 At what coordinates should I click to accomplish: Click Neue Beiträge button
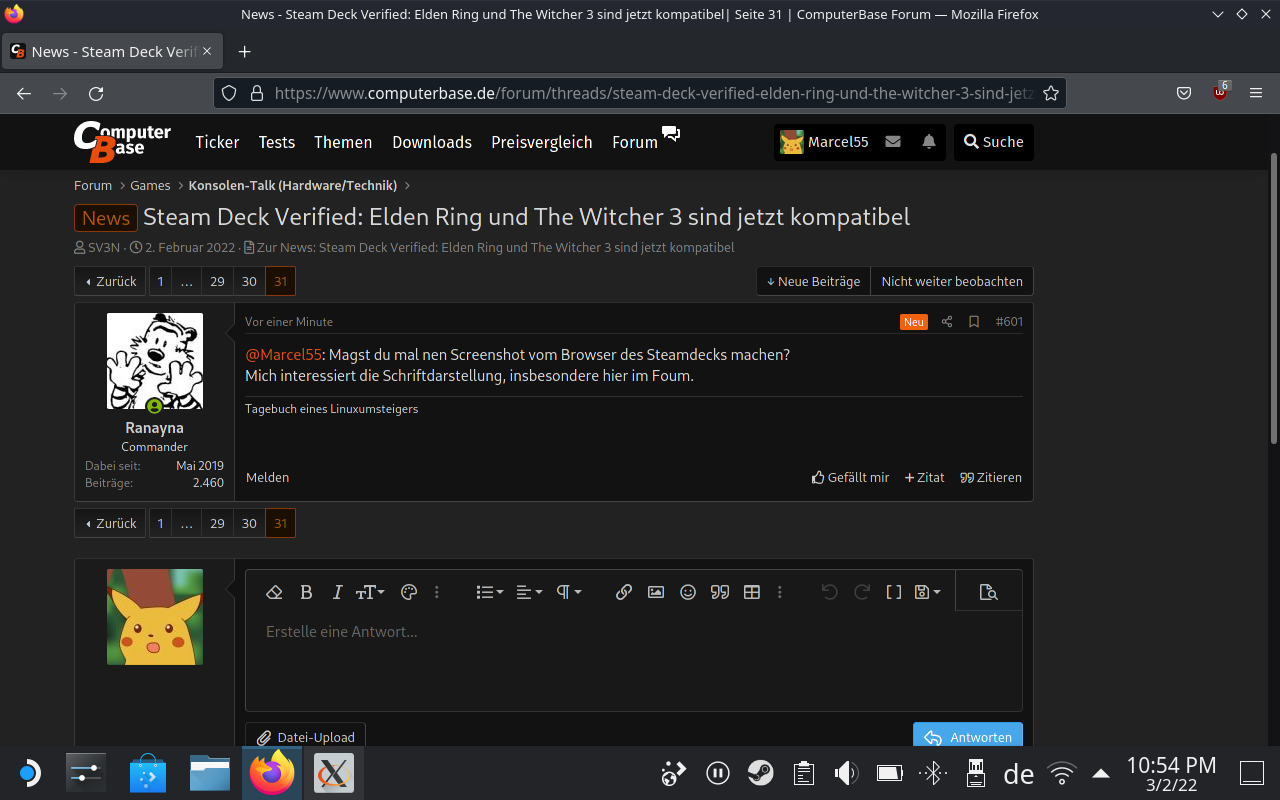813,281
